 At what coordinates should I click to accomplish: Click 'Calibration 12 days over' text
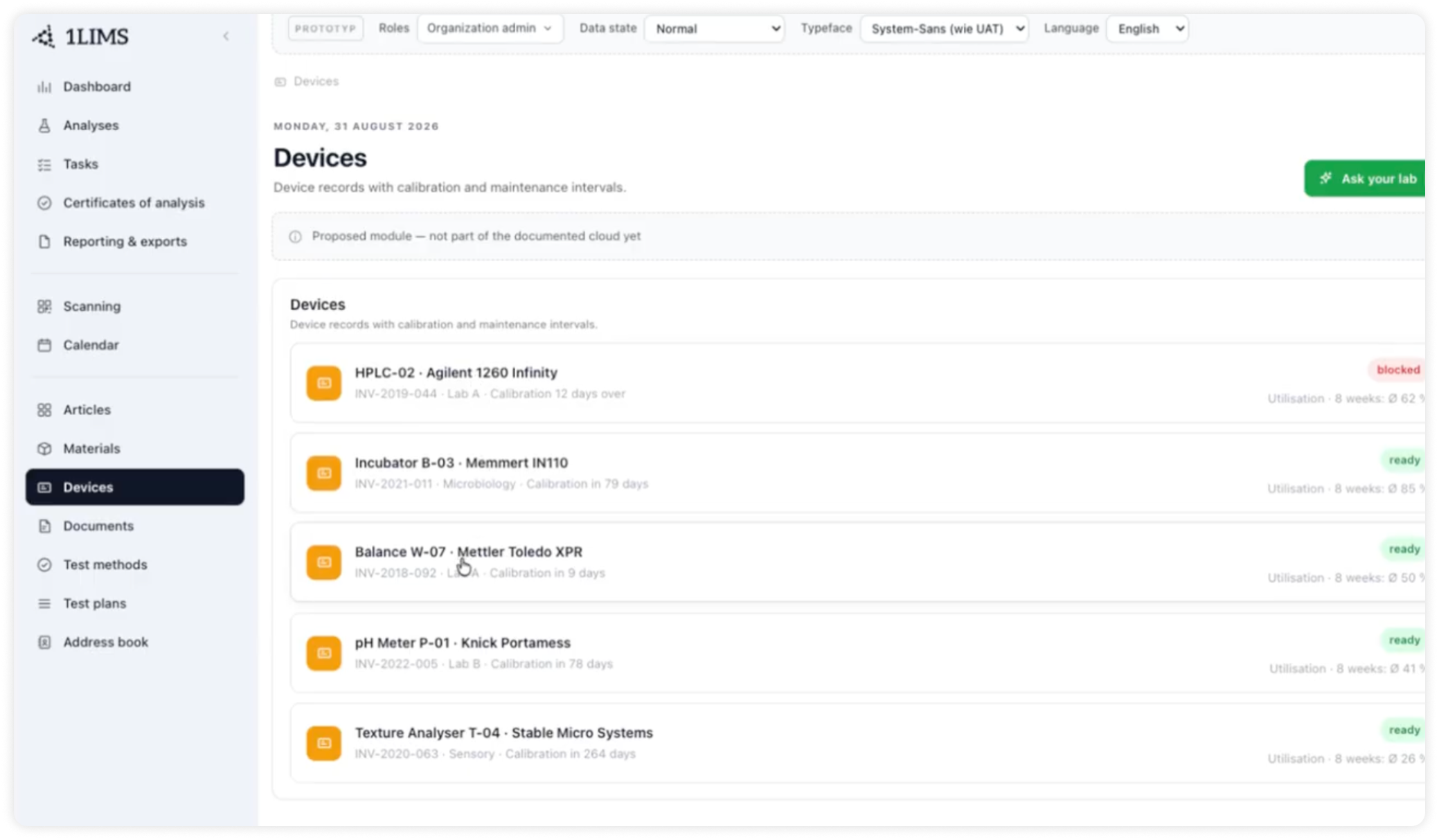[557, 393]
